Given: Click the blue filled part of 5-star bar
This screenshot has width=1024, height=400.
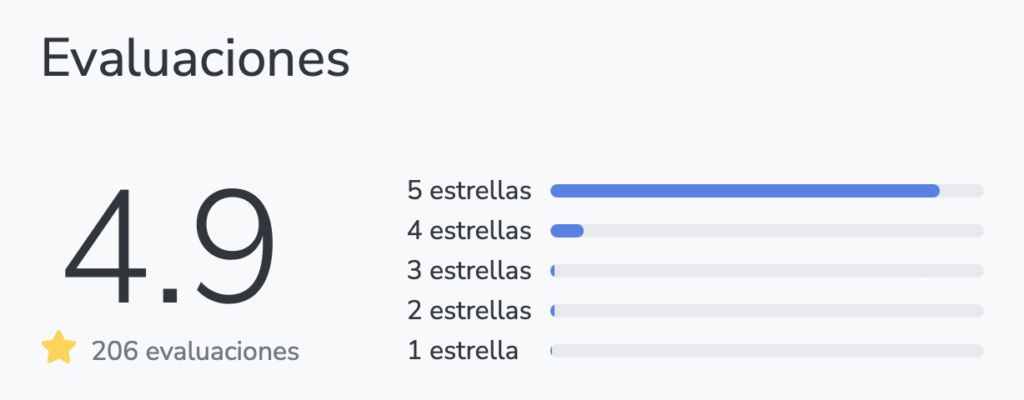Looking at the screenshot, I should pos(745,191).
